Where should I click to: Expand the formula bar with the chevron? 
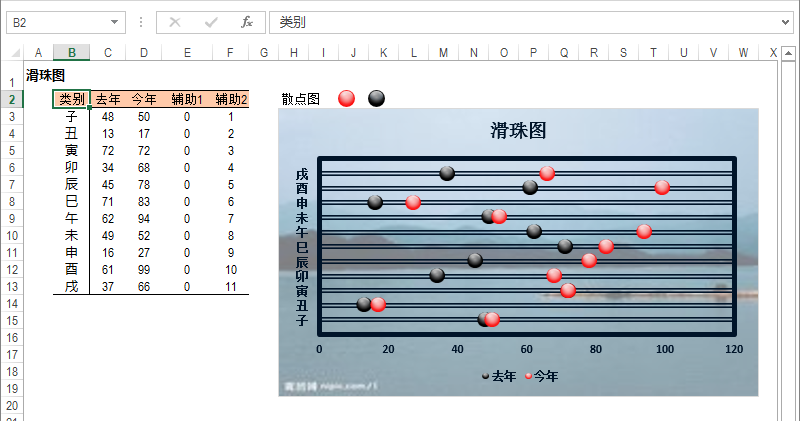pyautogui.click(x=786, y=22)
